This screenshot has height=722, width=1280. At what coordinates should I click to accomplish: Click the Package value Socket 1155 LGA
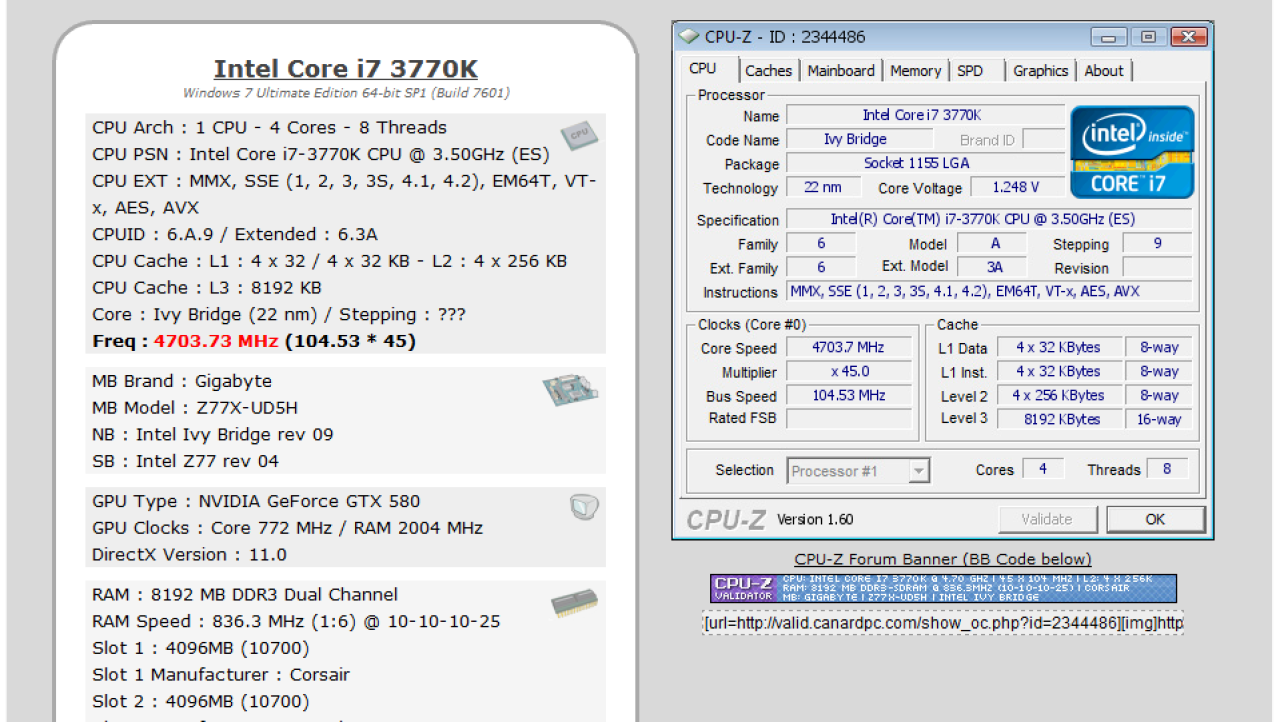point(925,163)
